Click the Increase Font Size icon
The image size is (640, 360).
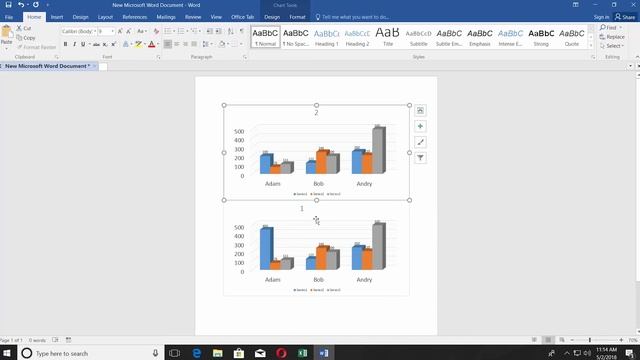pyautogui.click(x=120, y=31)
